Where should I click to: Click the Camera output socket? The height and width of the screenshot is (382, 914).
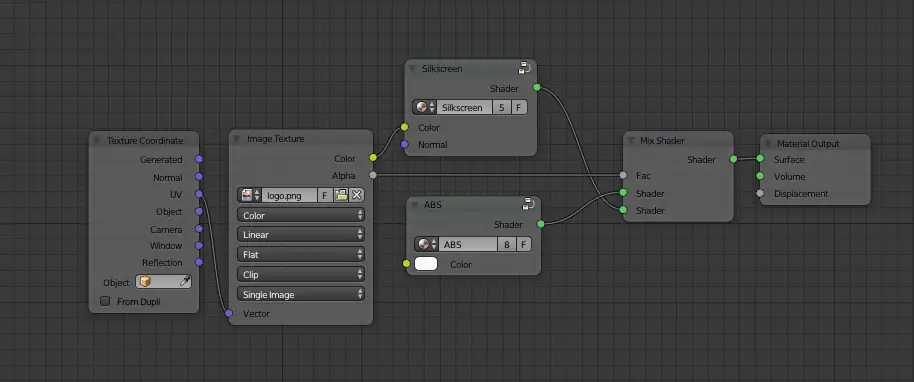point(199,229)
